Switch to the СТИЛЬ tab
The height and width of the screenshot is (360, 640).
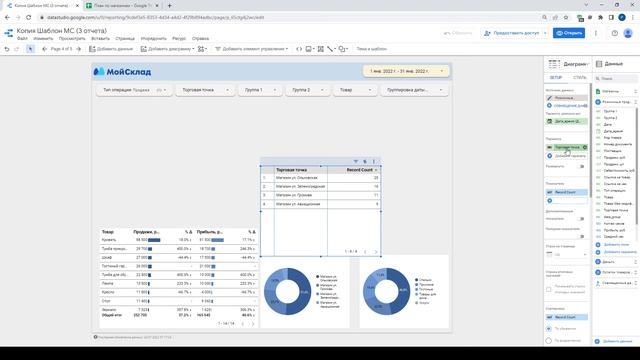tap(579, 78)
